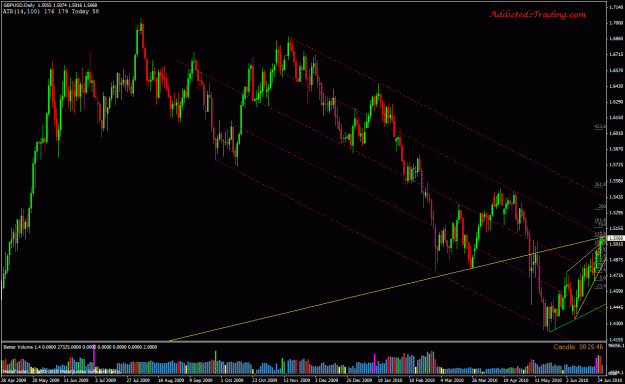Click the 18 Aug 2009 date label
The height and width of the screenshot is (384, 625).
170,380
